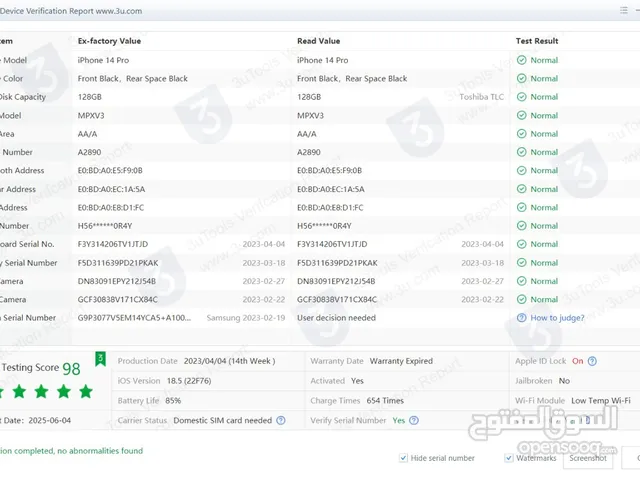
Task: Click the Normal check icon in AA/A row
Action: click(x=521, y=134)
